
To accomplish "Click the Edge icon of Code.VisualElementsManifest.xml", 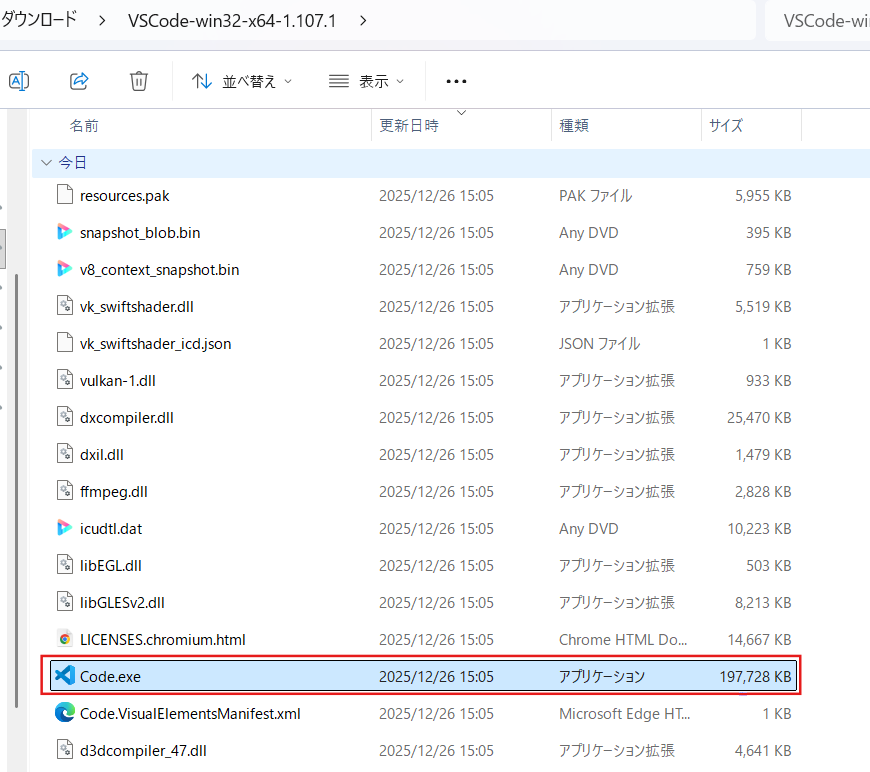I will point(65,713).
